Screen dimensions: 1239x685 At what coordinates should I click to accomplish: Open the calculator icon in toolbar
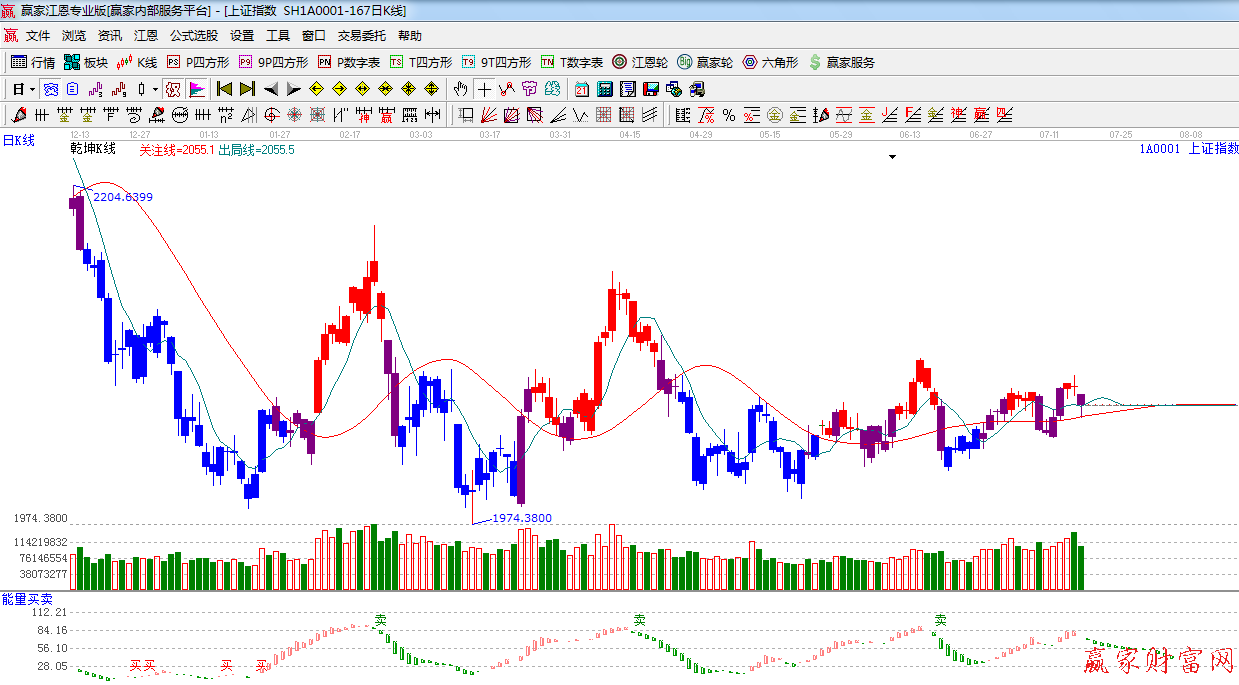tap(604, 89)
